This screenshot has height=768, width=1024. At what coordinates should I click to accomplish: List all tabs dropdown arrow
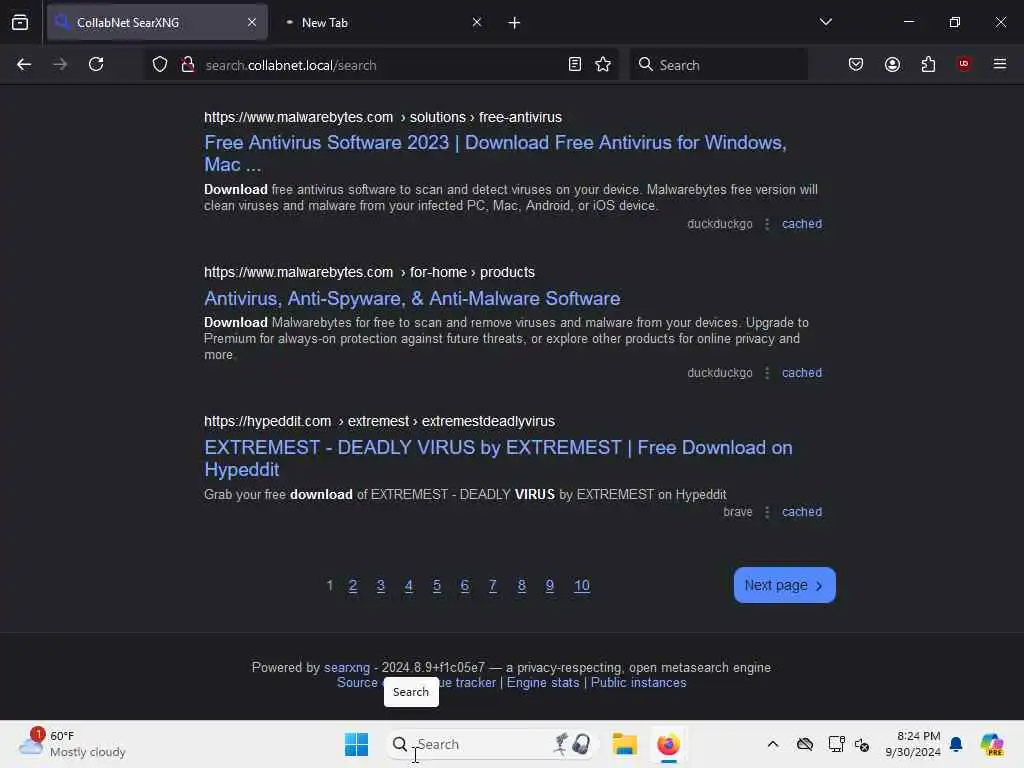[825, 22]
